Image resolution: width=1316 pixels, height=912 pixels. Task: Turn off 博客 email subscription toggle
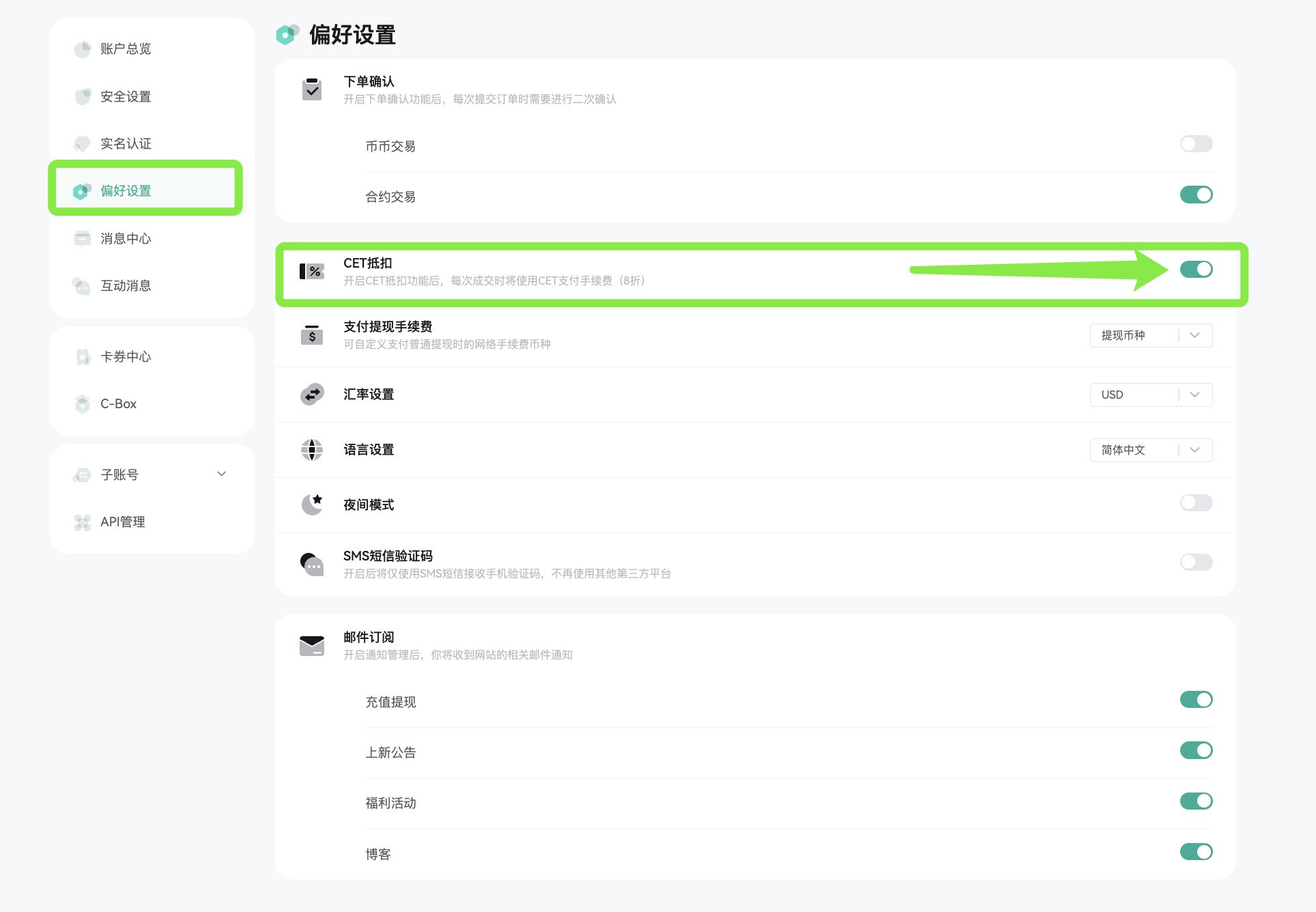(x=1196, y=852)
